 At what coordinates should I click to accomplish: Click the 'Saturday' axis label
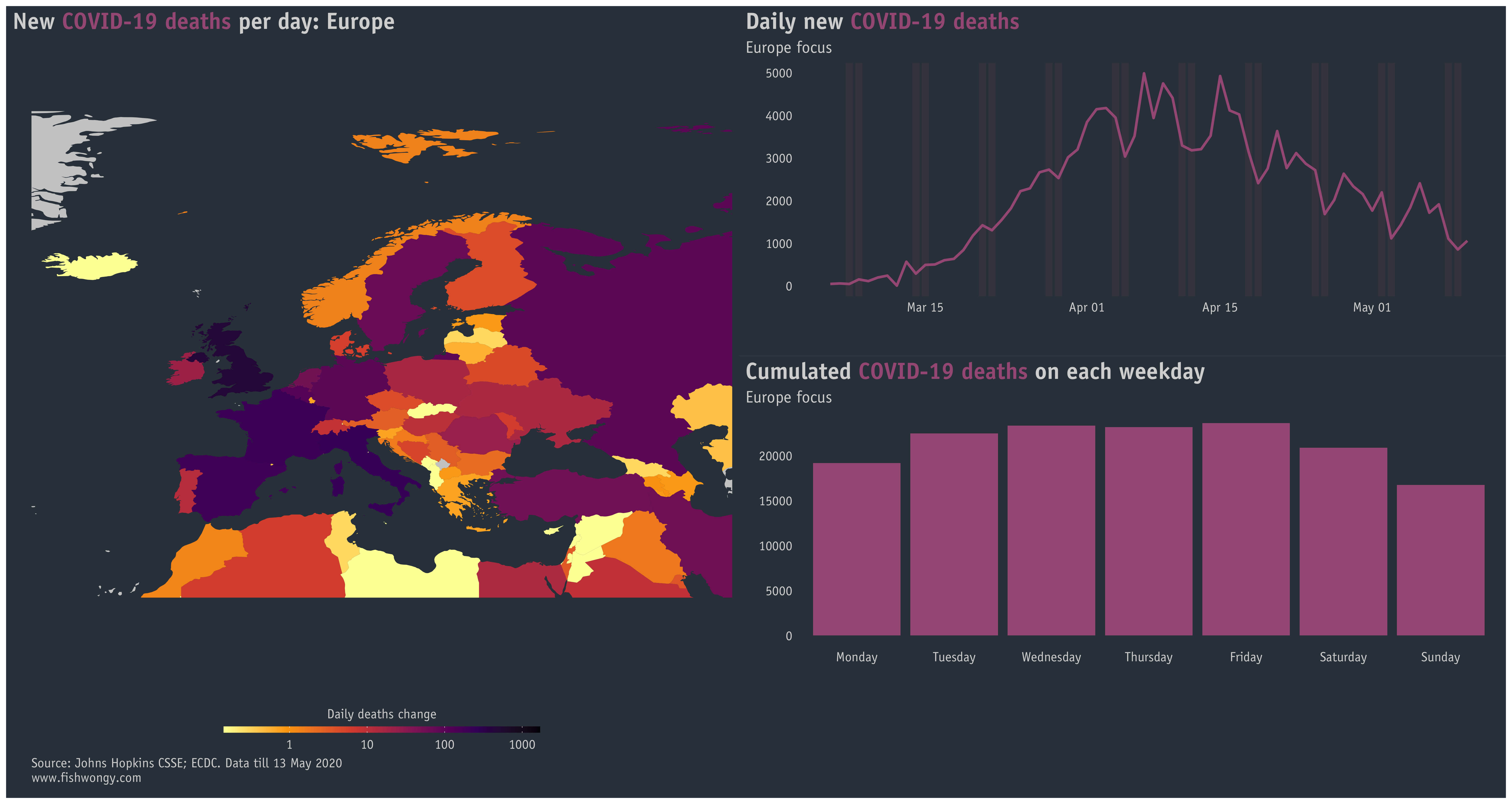coord(1344,657)
